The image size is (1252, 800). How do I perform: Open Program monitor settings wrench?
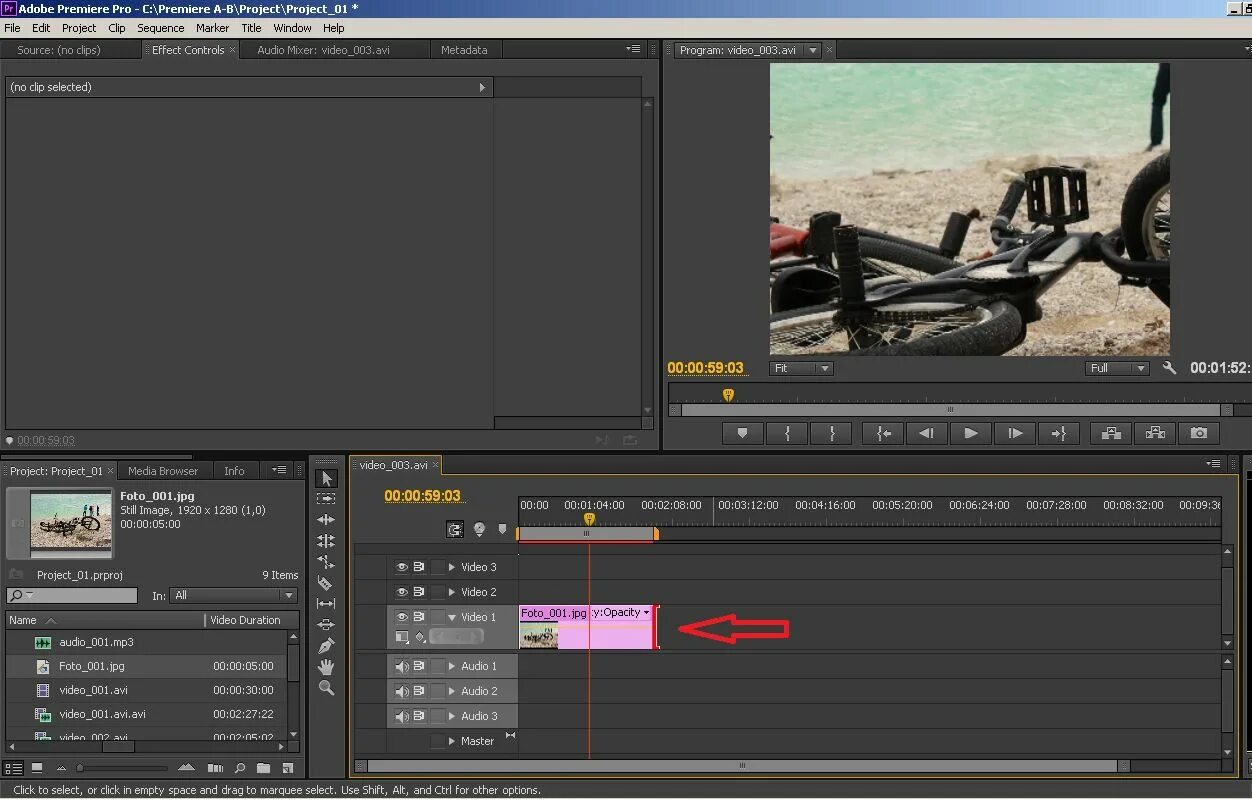click(x=1169, y=368)
